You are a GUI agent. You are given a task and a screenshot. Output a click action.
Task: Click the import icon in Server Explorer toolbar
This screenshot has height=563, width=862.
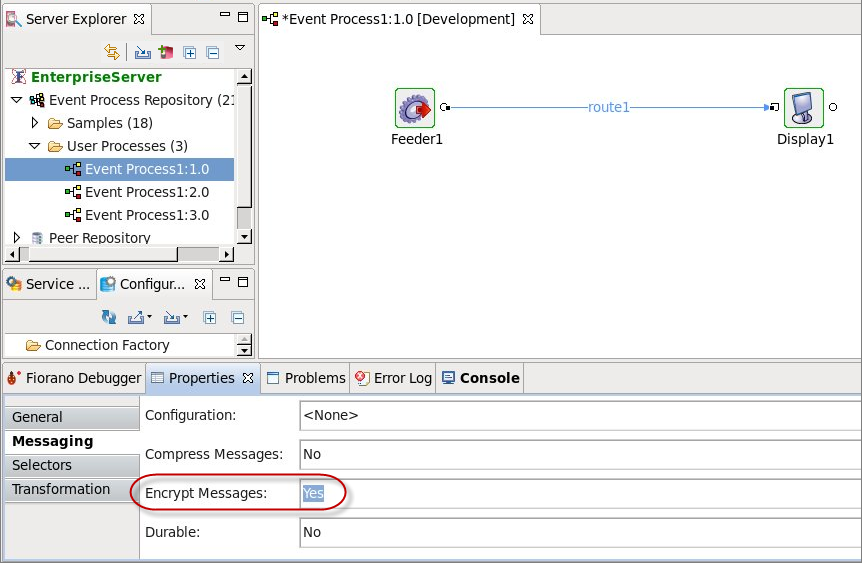(x=143, y=53)
